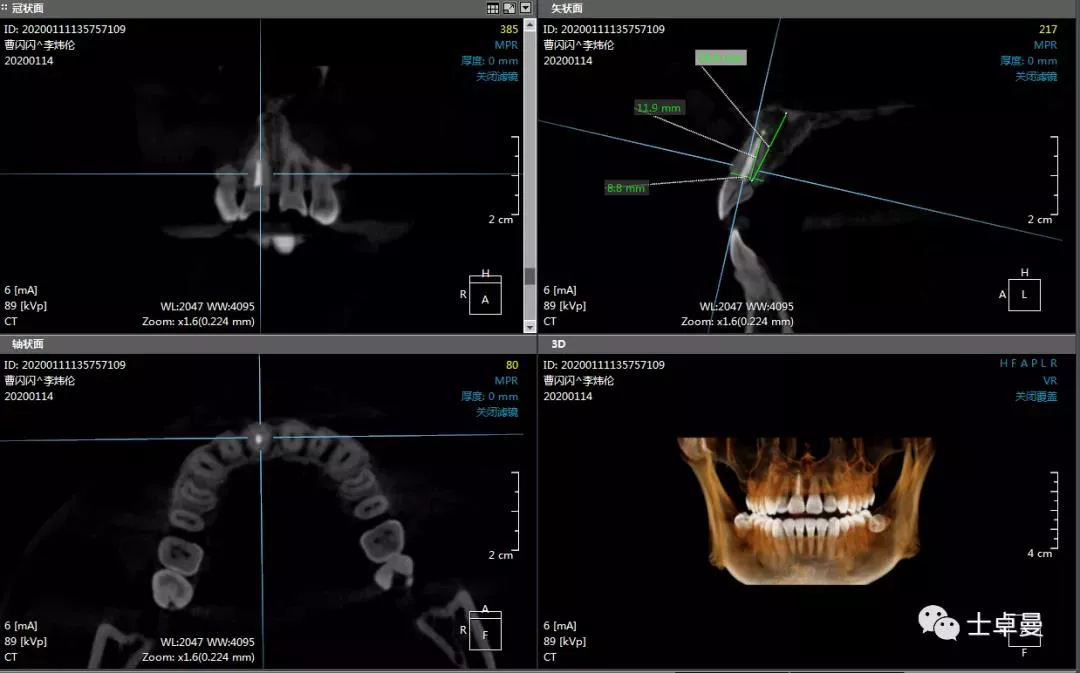The width and height of the screenshot is (1080, 673).
Task: Click the sagittal view orientation cube
Action: tap(1024, 294)
